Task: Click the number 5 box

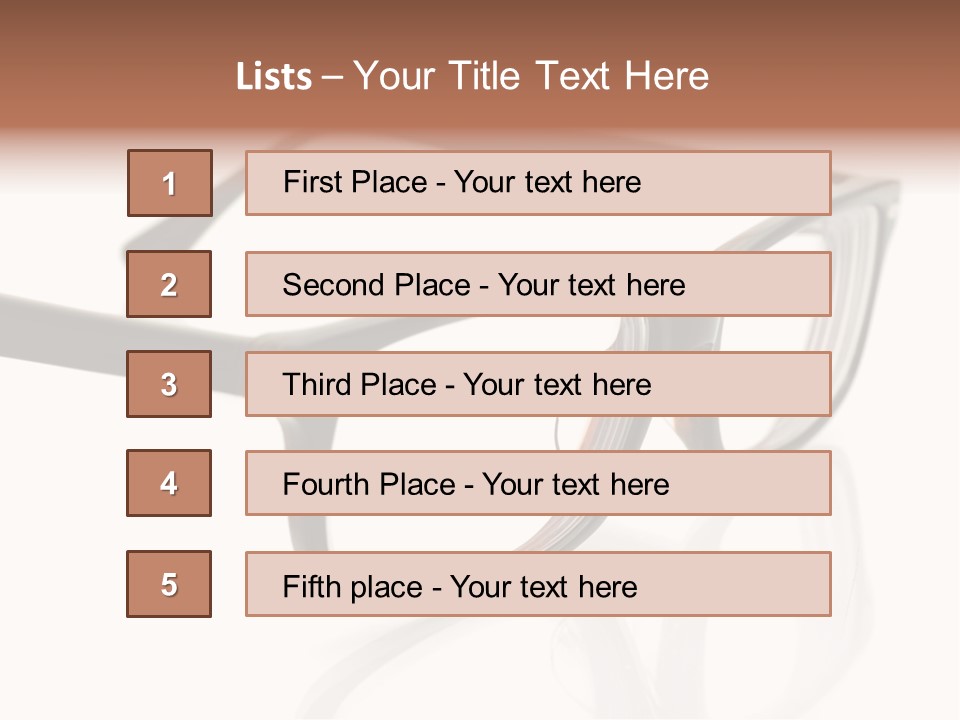Action: (x=169, y=584)
